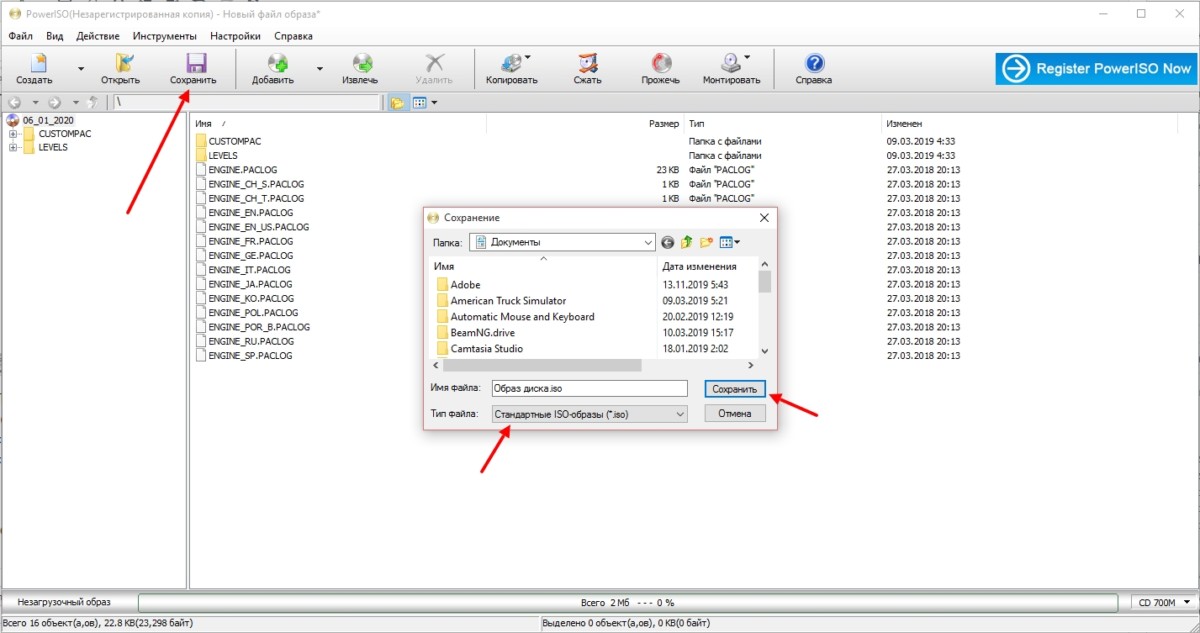This screenshot has height=633, width=1200.
Task: Click the Copy disc (Копировать) icon
Action: pyautogui.click(x=511, y=64)
